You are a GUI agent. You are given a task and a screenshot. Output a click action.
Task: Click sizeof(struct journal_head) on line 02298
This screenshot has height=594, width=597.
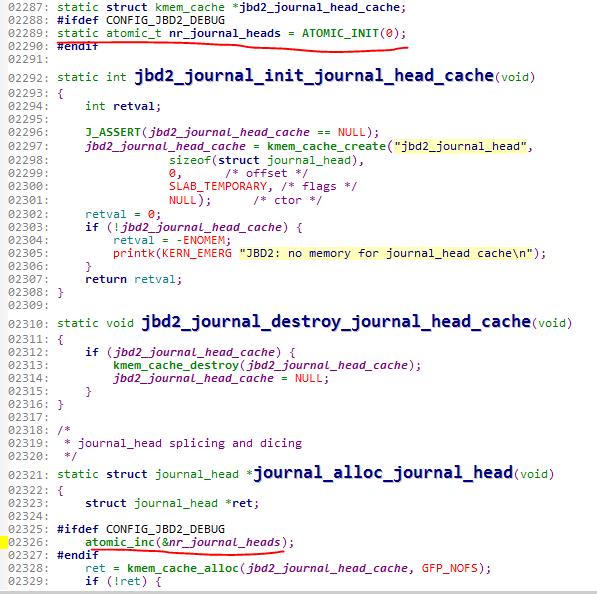tap(263, 160)
